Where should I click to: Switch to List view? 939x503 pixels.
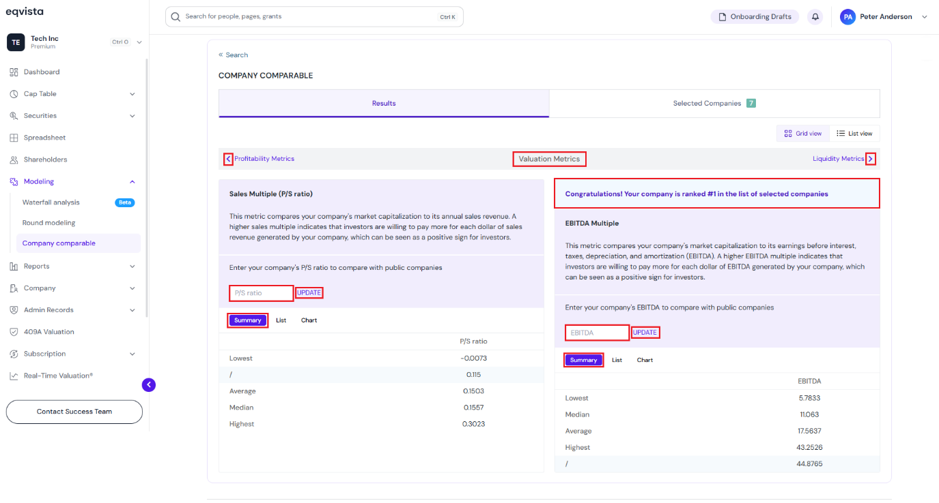(x=855, y=134)
